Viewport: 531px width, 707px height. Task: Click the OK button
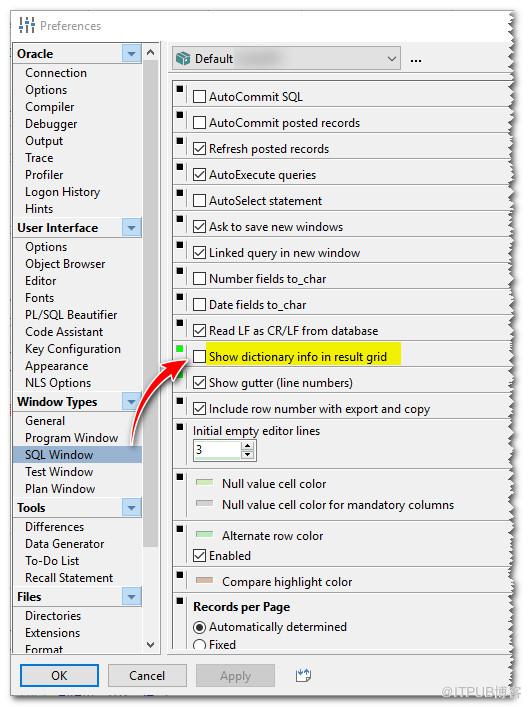tap(59, 675)
